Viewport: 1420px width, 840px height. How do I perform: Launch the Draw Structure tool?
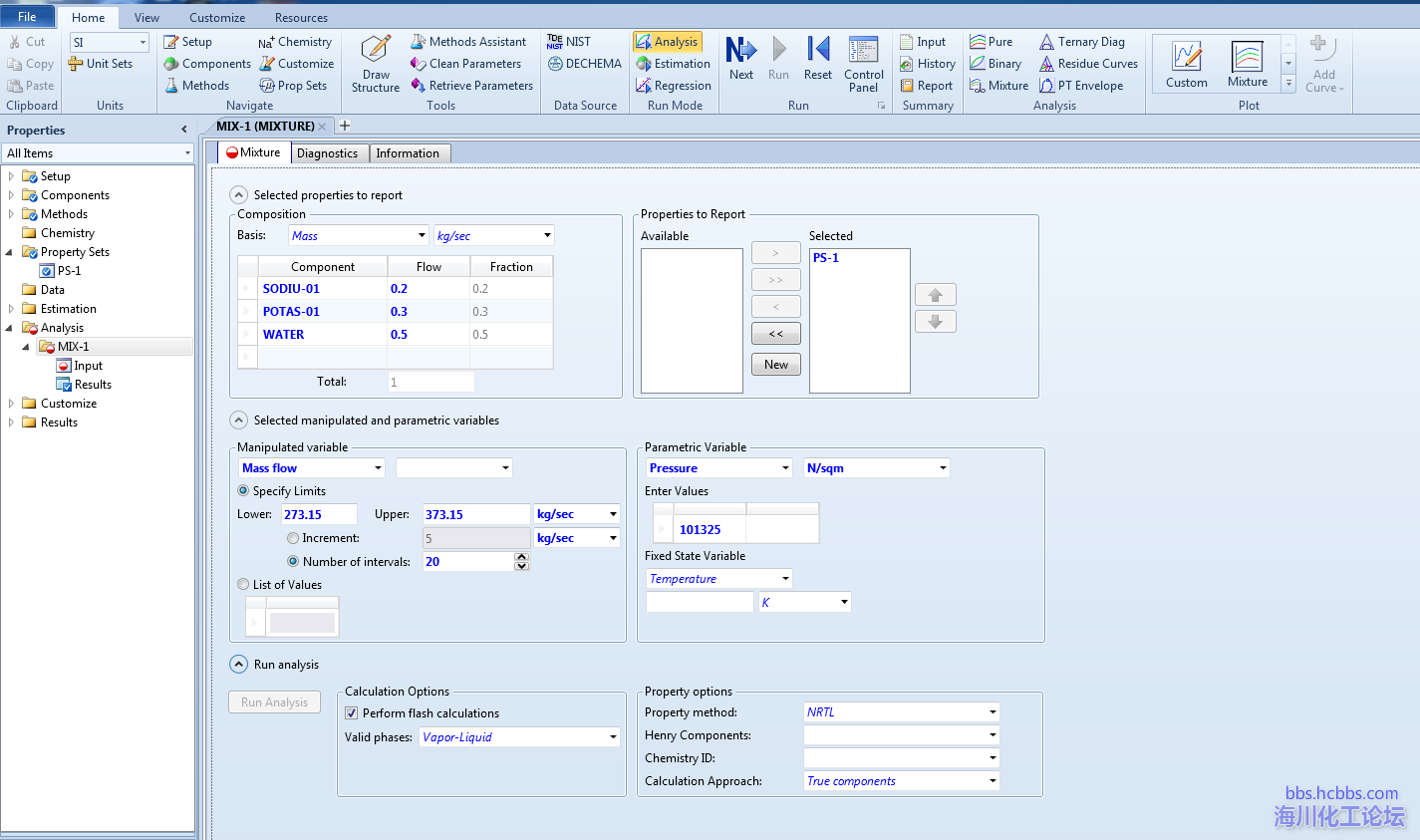tap(376, 64)
